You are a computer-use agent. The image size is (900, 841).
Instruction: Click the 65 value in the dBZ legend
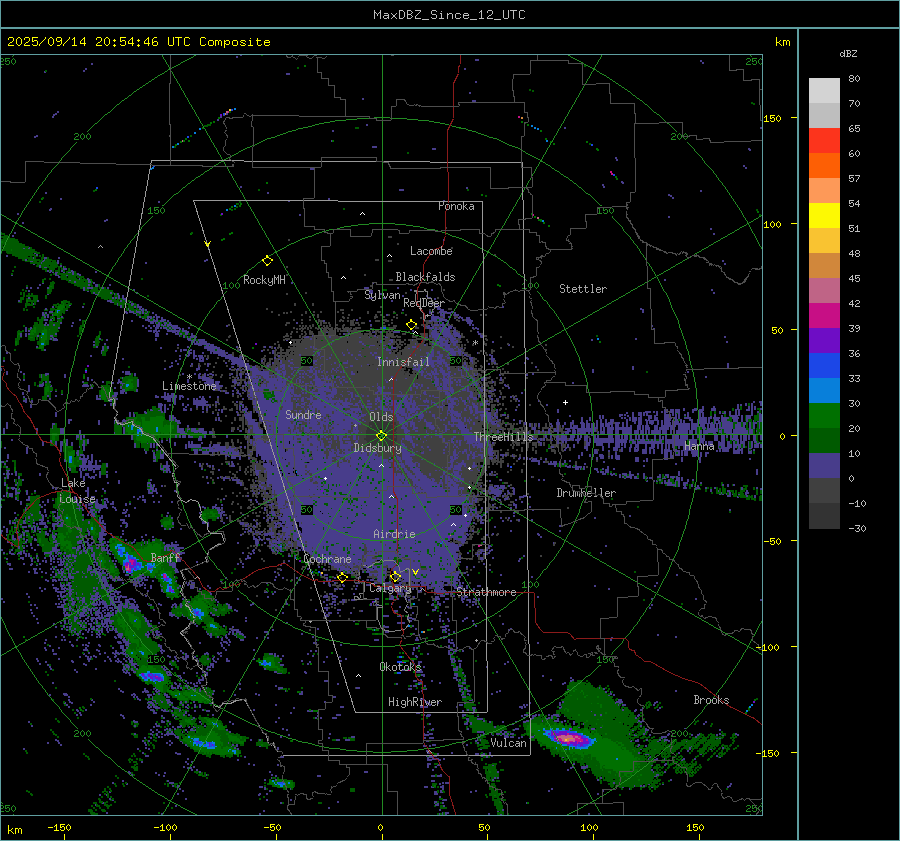(x=854, y=129)
